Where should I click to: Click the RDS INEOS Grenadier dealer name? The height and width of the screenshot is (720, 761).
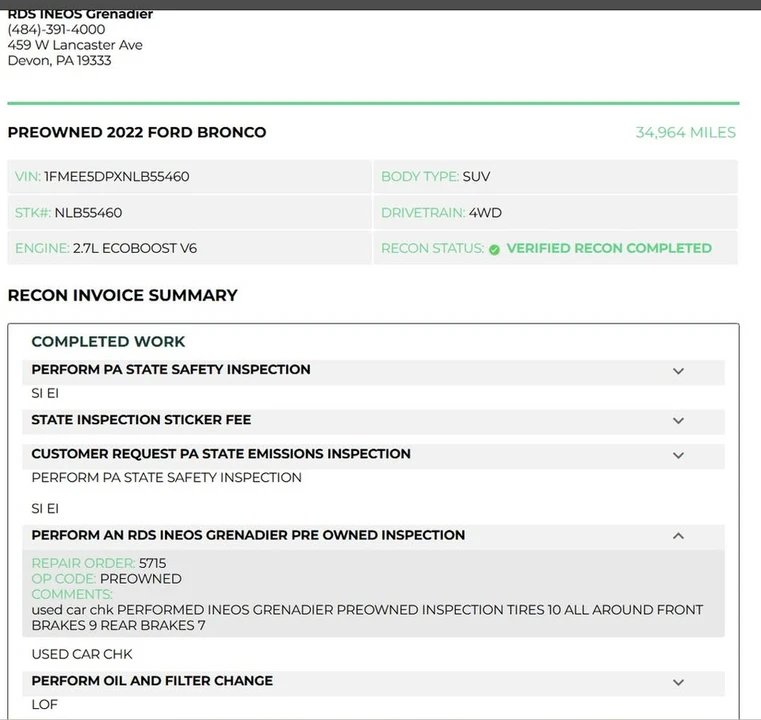[x=80, y=15]
